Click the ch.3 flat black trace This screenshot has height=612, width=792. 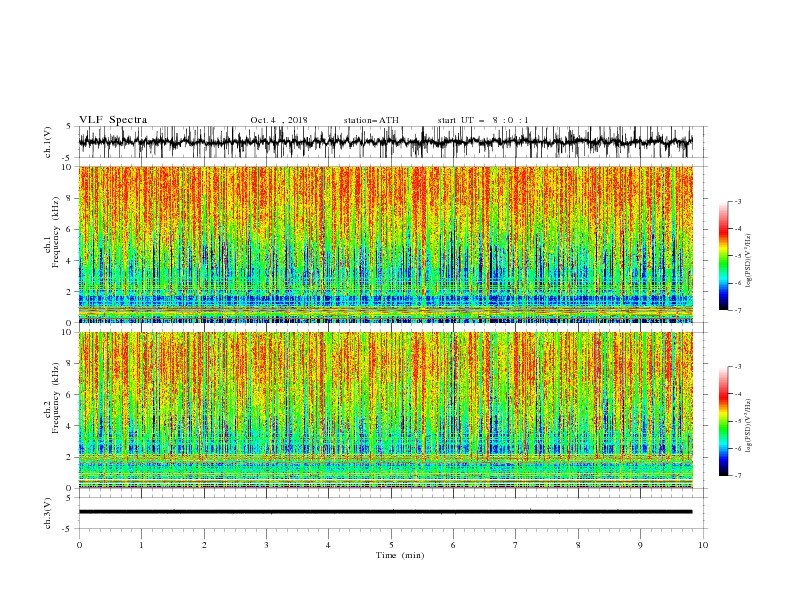click(x=385, y=512)
